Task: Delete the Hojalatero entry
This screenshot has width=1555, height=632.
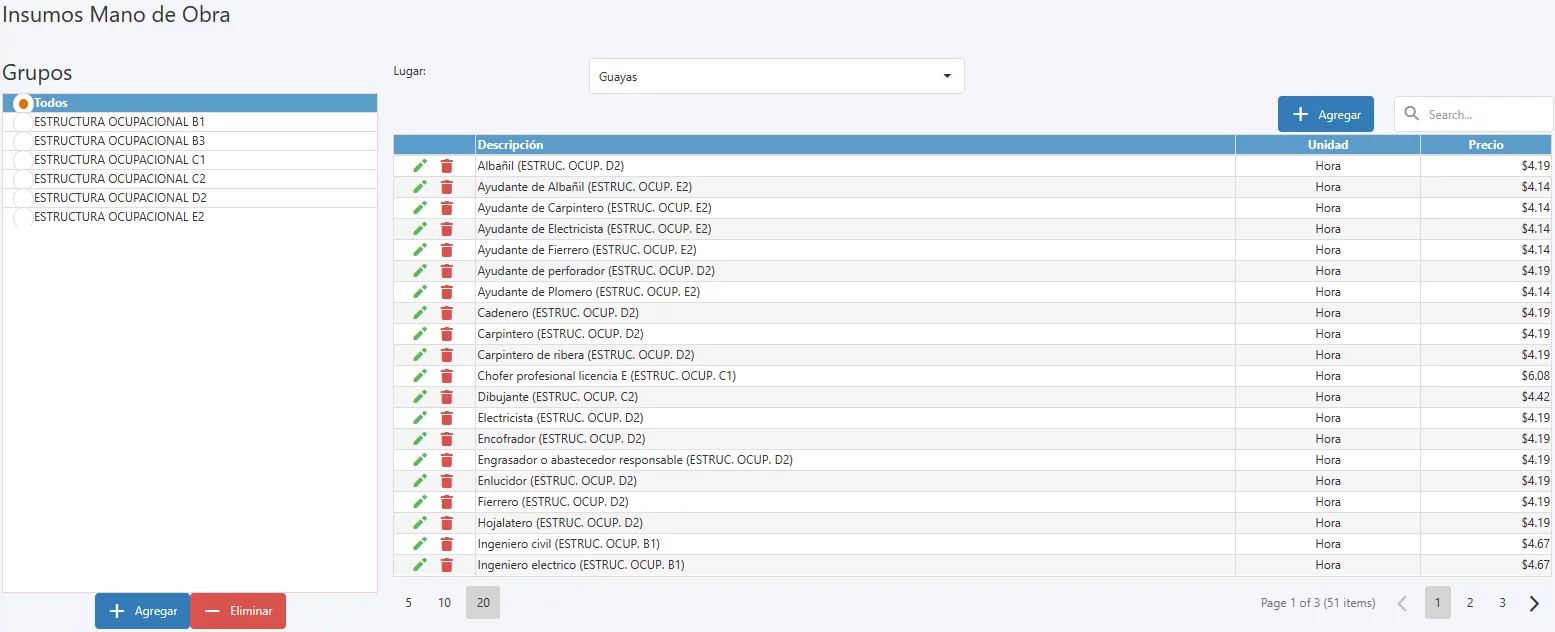Action: [447, 523]
